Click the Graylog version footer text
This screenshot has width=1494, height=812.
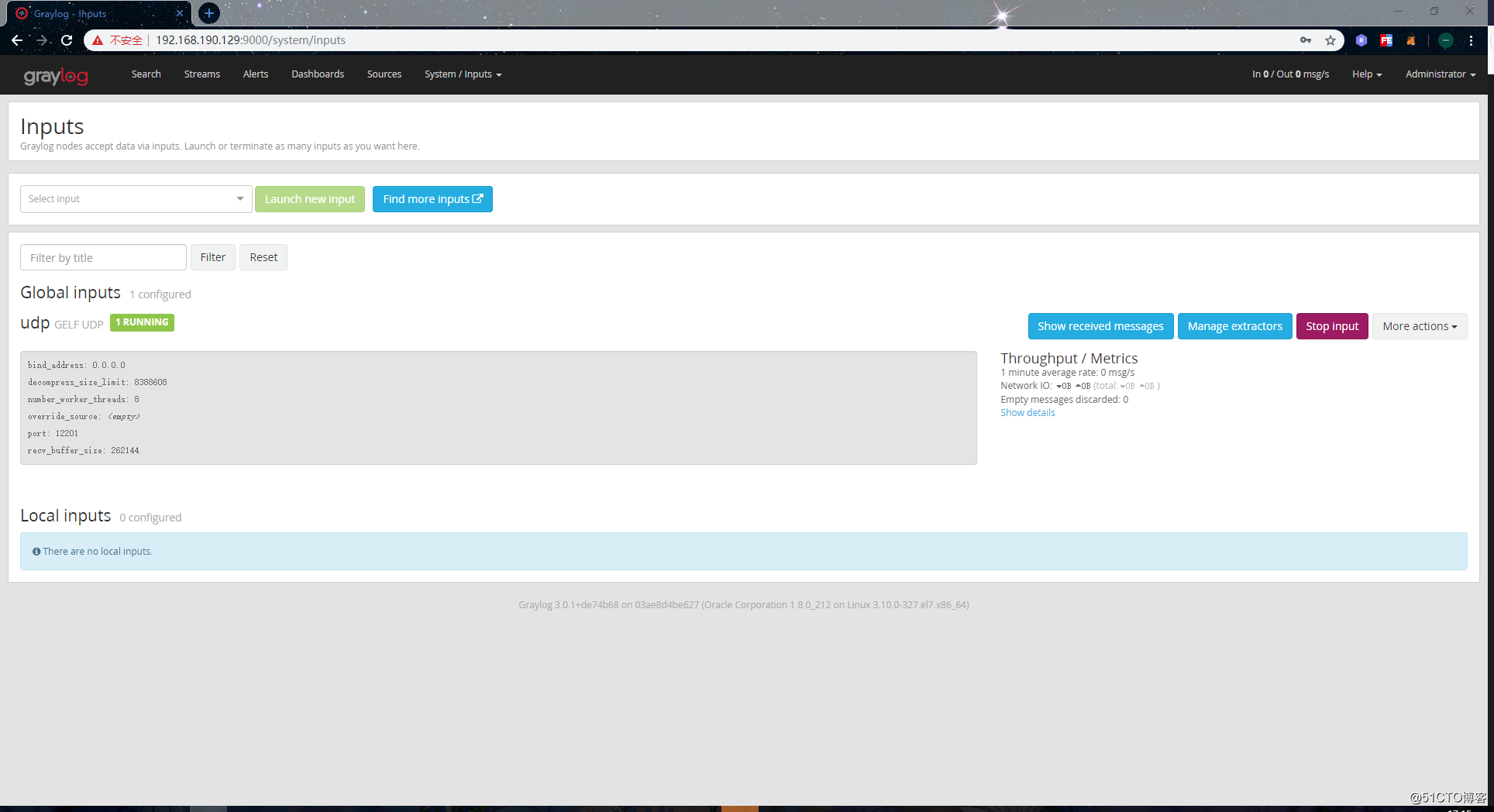744,605
